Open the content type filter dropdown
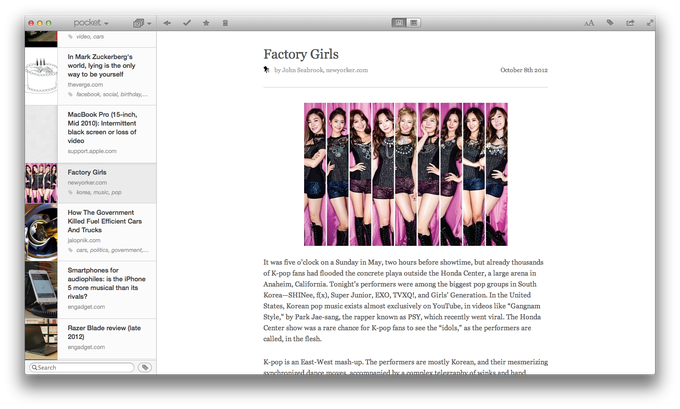680x409 pixels. (x=142, y=23)
